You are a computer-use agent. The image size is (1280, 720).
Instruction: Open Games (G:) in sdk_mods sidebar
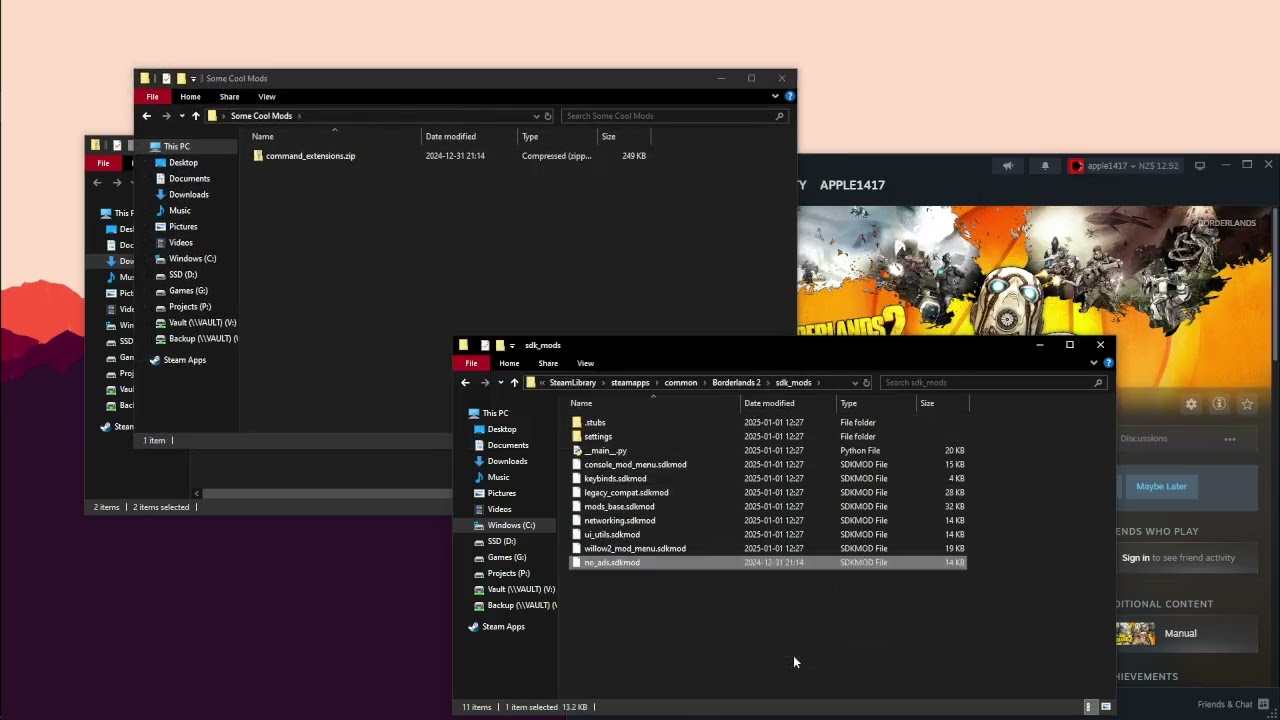pos(507,557)
